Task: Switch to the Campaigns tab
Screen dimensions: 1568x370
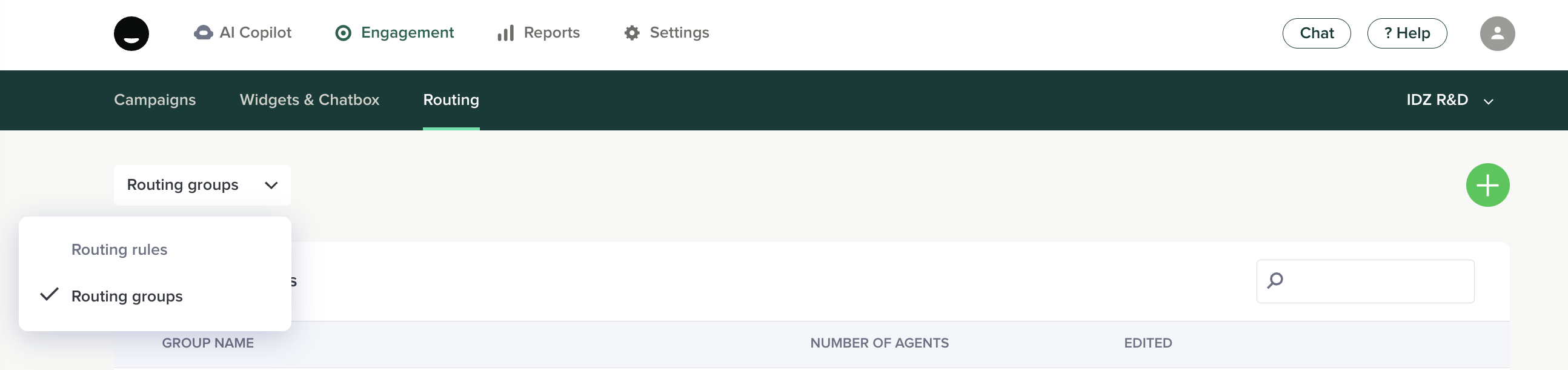Action: pyautogui.click(x=154, y=100)
